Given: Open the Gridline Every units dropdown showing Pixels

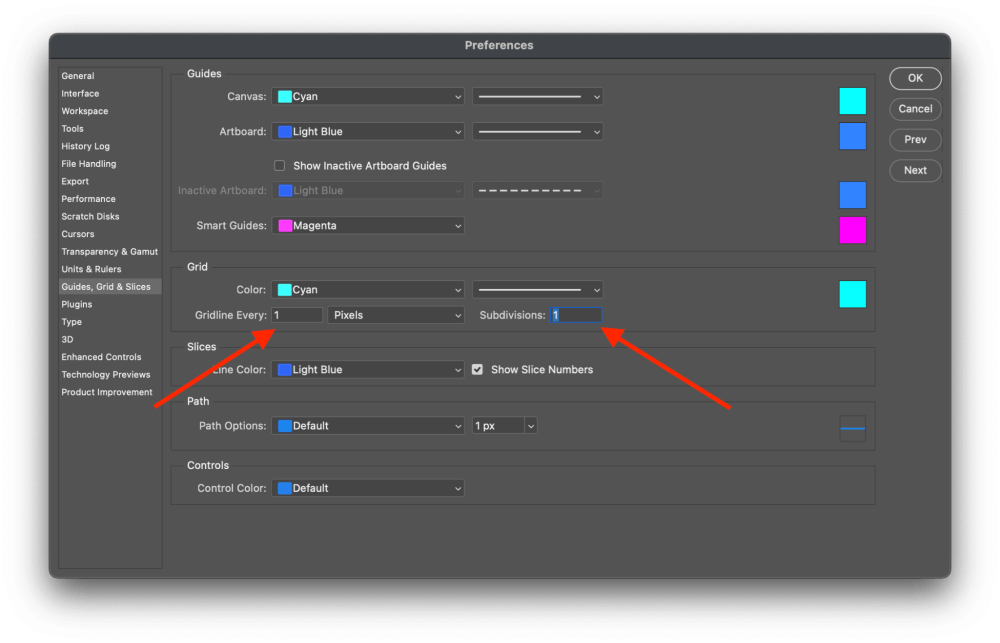Looking at the screenshot, I should pos(396,314).
